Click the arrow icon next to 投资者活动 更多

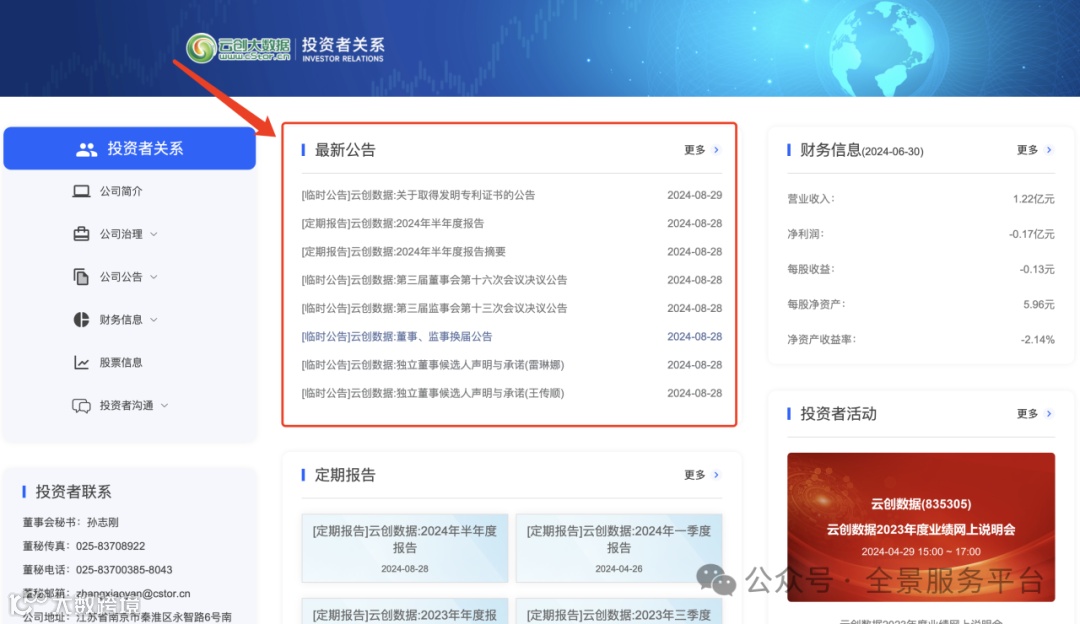pyautogui.click(x=1049, y=413)
